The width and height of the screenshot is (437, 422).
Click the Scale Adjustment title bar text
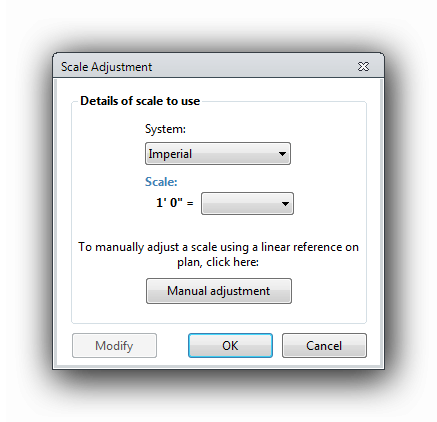(106, 67)
